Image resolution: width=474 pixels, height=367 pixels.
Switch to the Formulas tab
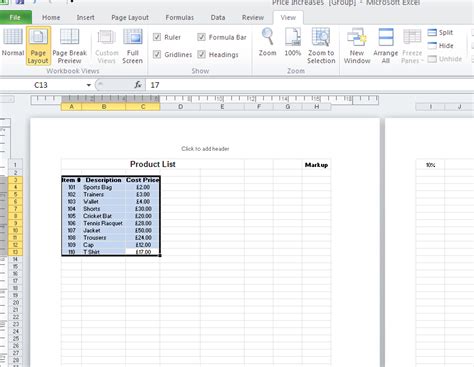(180, 17)
